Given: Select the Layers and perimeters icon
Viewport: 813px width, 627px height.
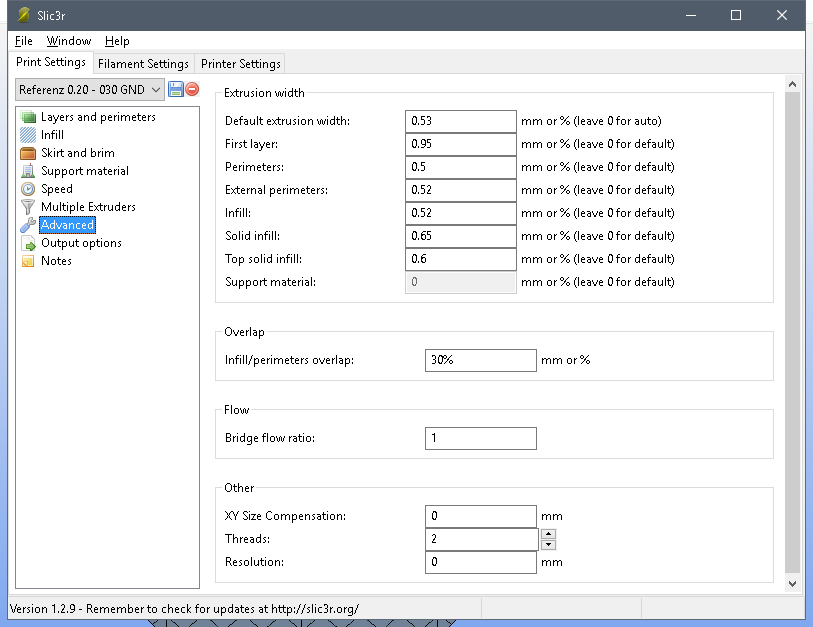Looking at the screenshot, I should [28, 117].
